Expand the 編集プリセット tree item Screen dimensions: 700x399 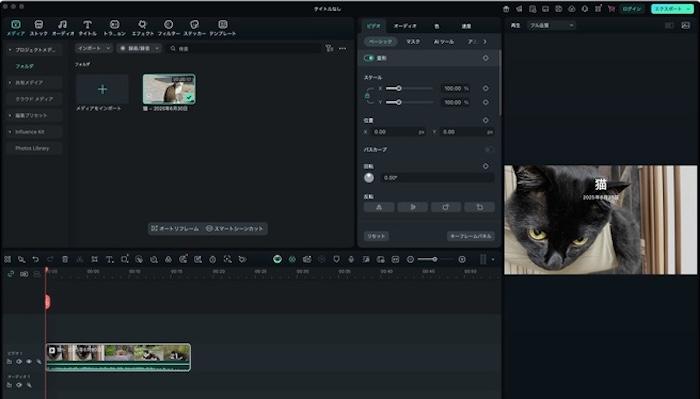tap(10, 116)
